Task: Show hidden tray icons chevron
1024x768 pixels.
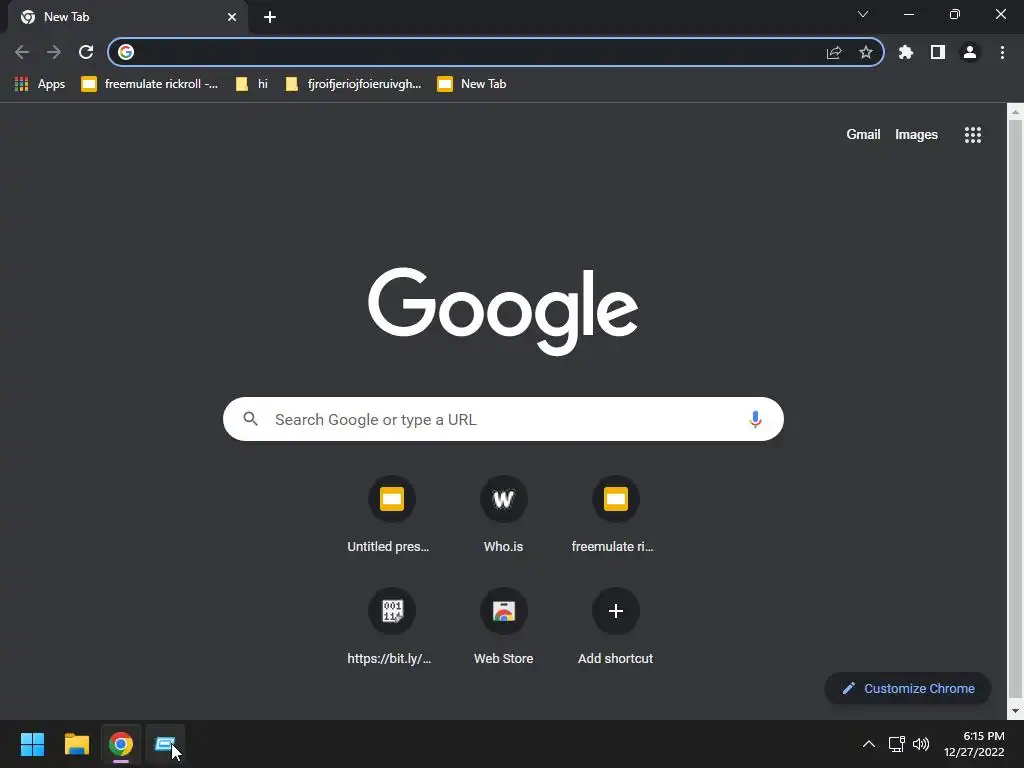Action: (869, 744)
